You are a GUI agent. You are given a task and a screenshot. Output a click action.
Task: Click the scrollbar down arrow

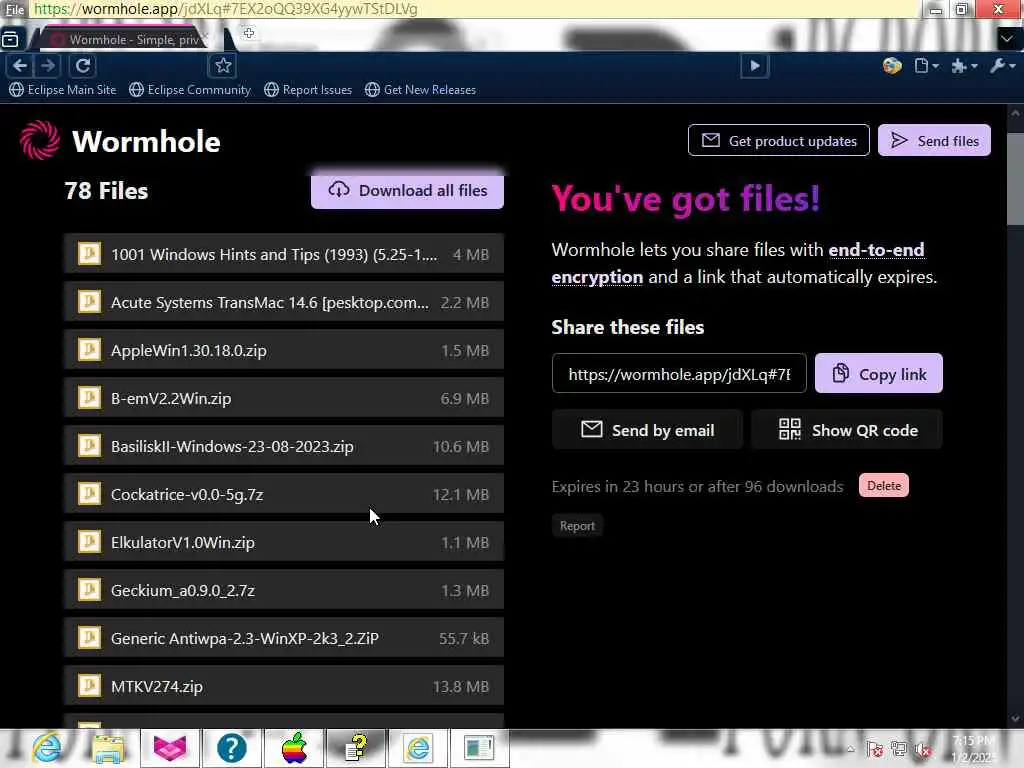(1015, 720)
